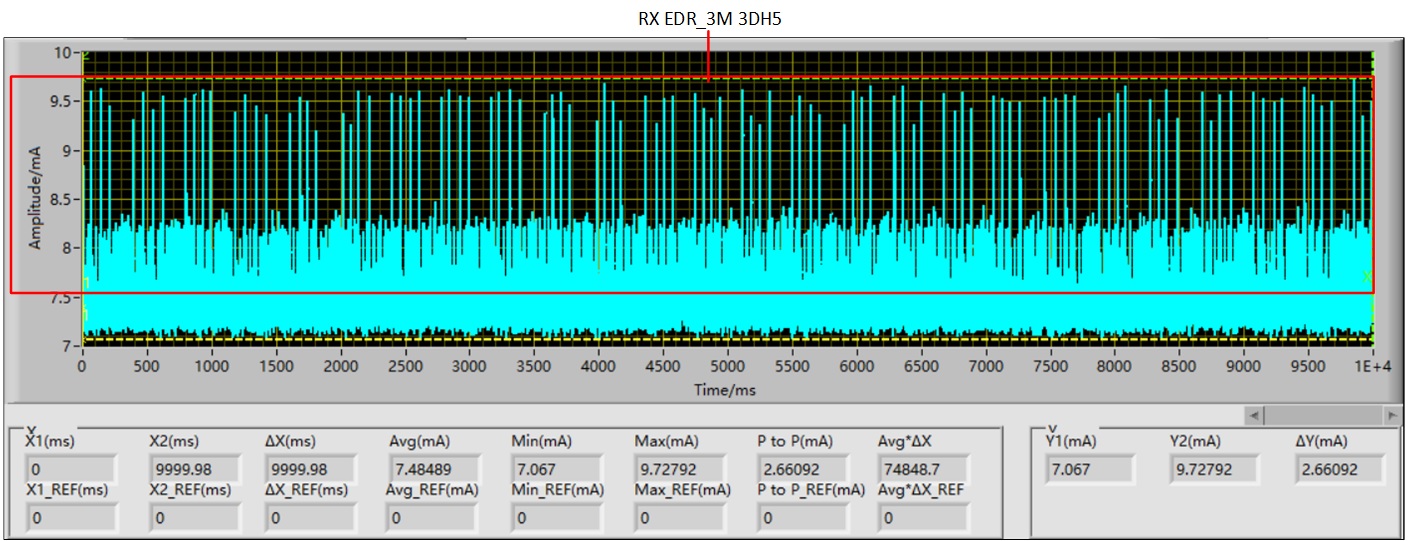The image size is (1408, 541).
Task: Select the ΔY(mA) field showing 2.66092
Action: click(x=1340, y=468)
